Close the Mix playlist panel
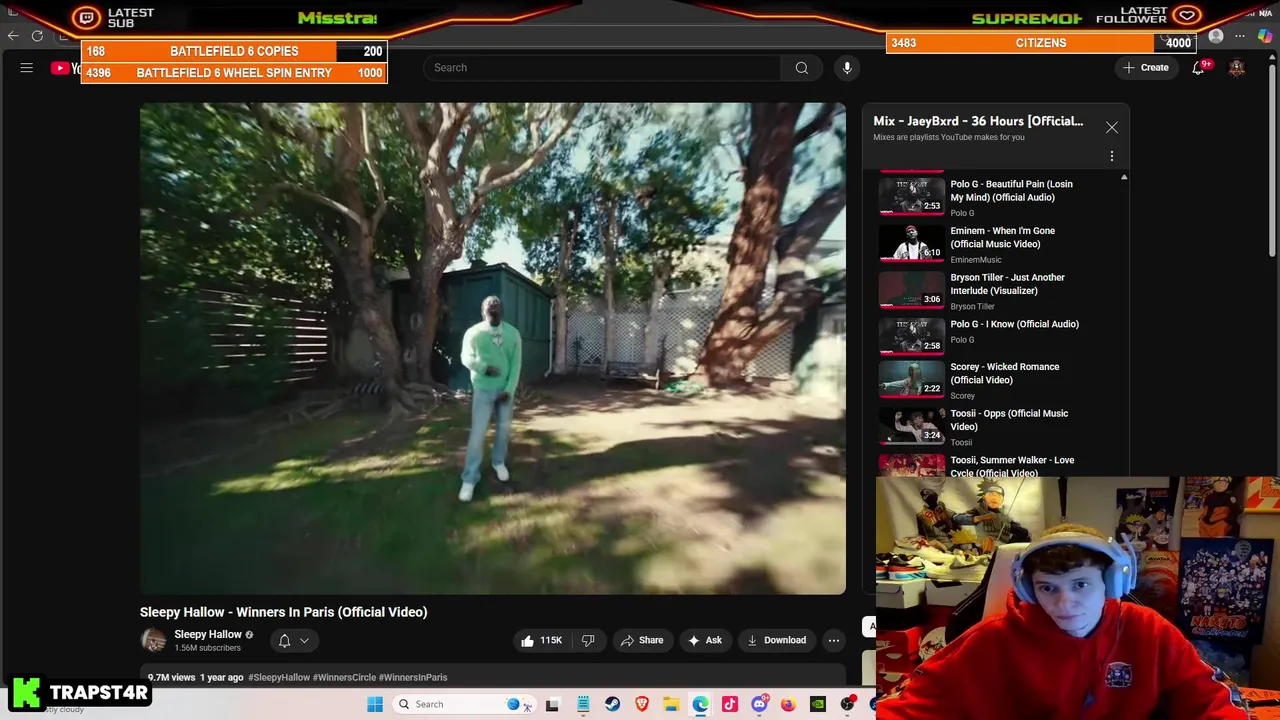The image size is (1280, 720). [x=1112, y=128]
